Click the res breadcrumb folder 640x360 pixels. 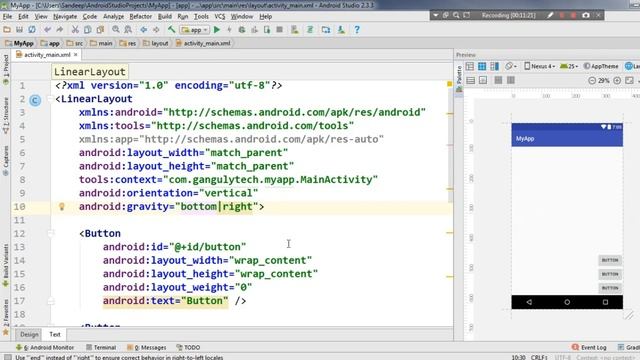pyautogui.click(x=128, y=43)
